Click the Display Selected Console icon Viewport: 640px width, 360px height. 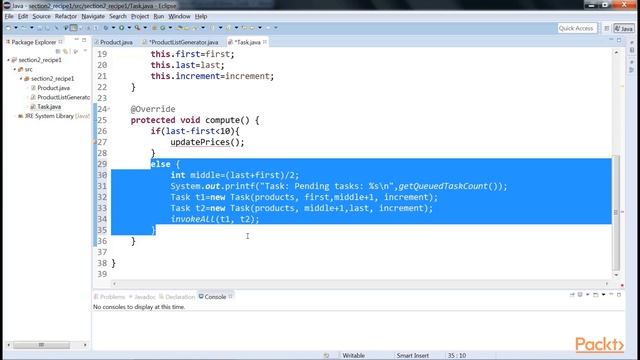pyautogui.click(x=580, y=294)
